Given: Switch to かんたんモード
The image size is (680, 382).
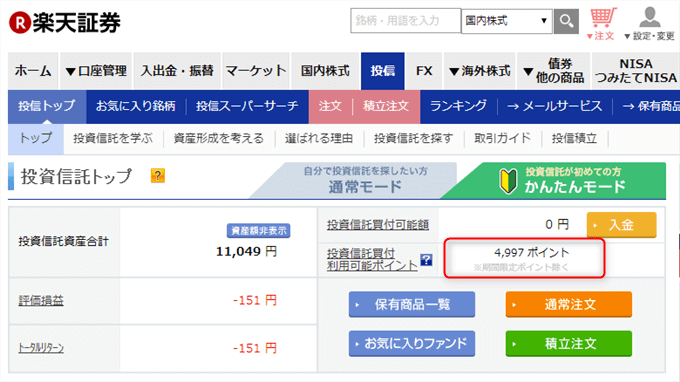Looking at the screenshot, I should [559, 180].
